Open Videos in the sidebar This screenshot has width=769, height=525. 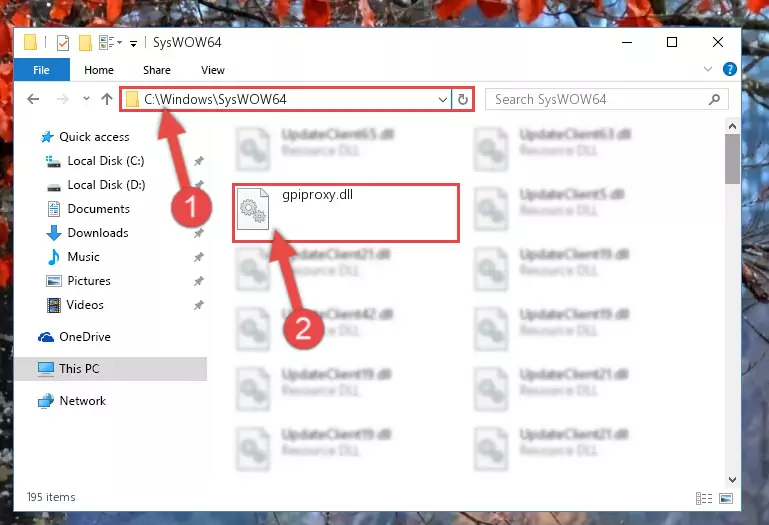pyautogui.click(x=85, y=305)
